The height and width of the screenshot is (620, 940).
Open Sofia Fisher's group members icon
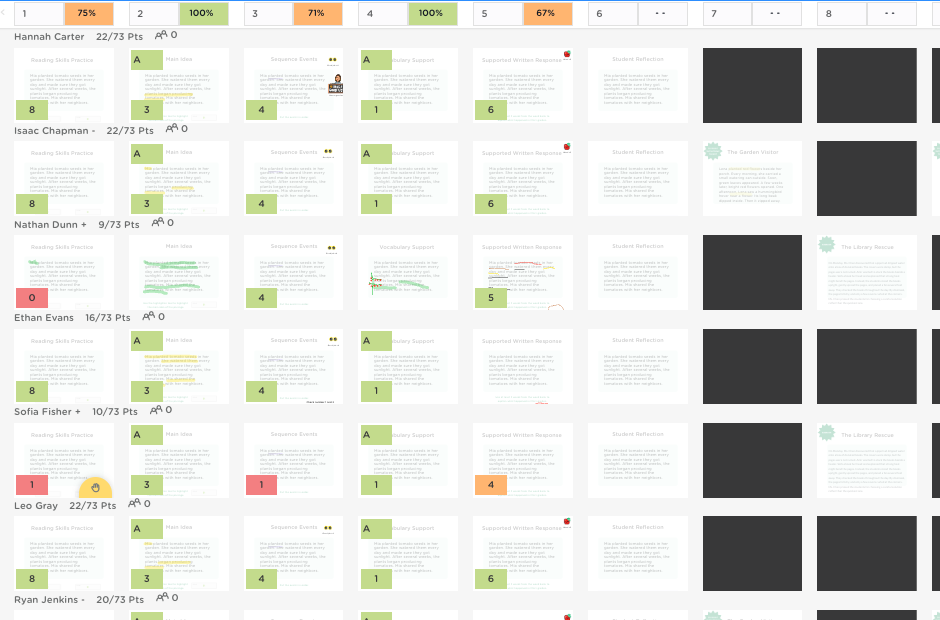(x=156, y=410)
